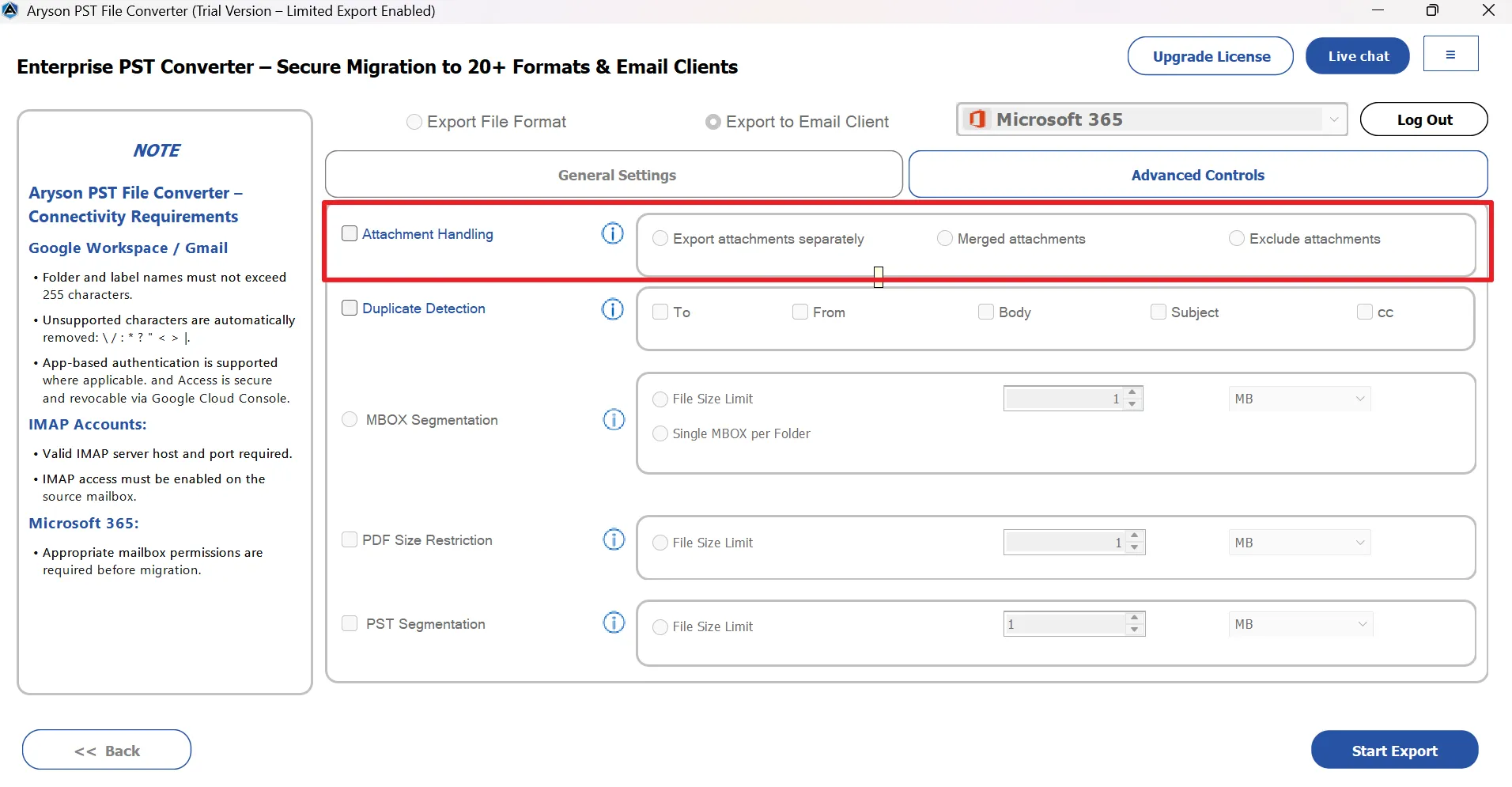Click Start Export
The image size is (1512, 787).
coord(1394,750)
